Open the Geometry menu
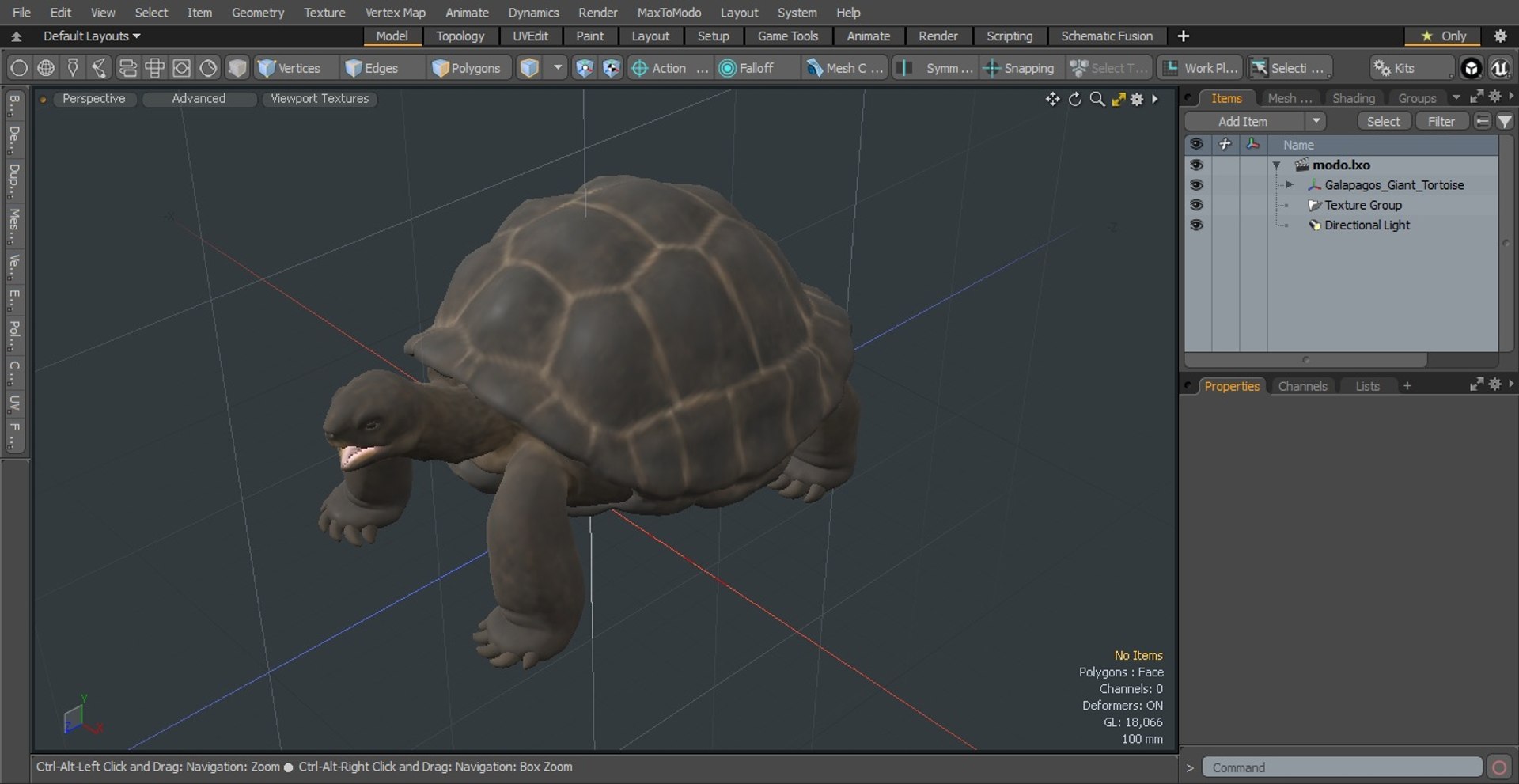1519x784 pixels. pyautogui.click(x=257, y=13)
